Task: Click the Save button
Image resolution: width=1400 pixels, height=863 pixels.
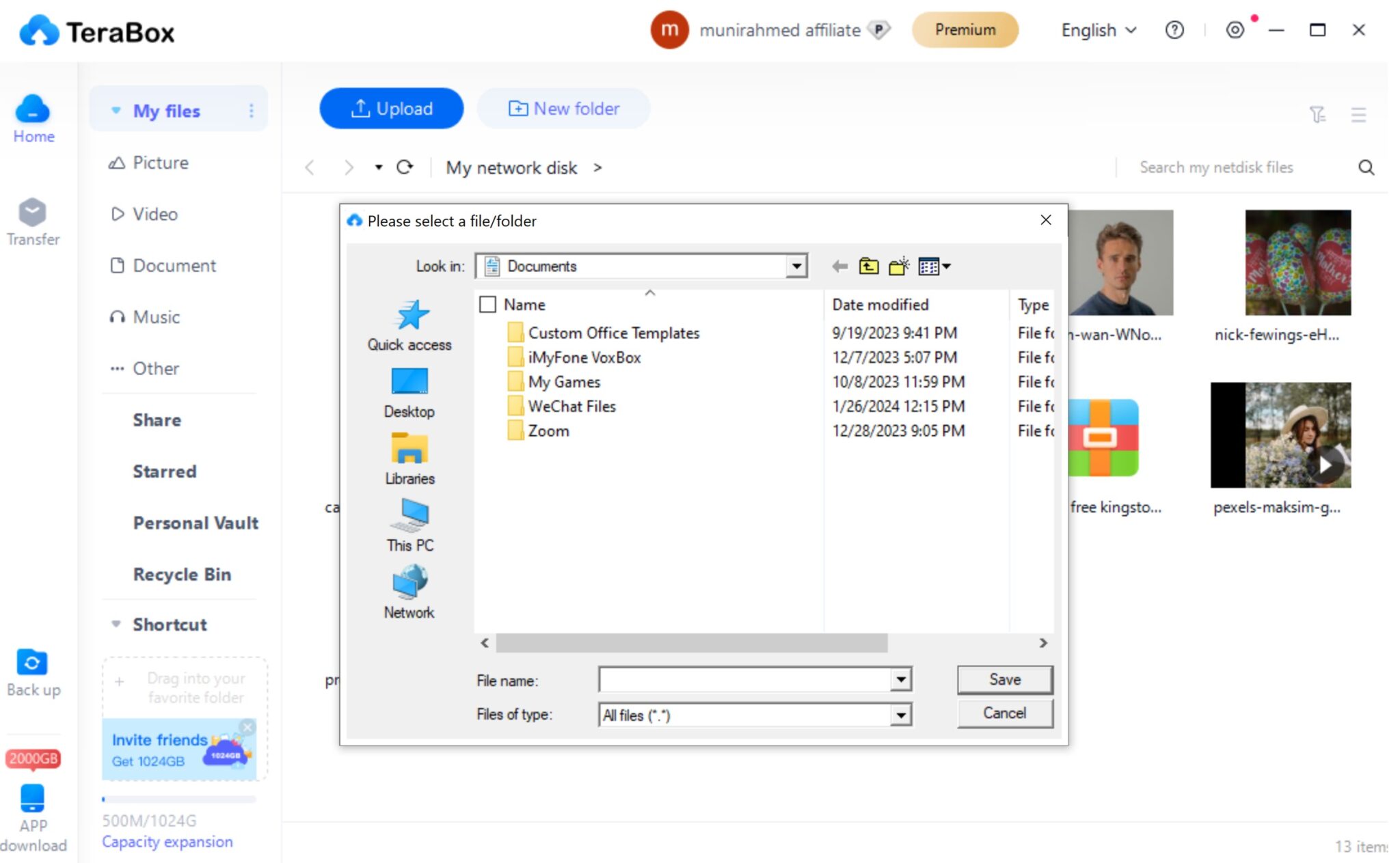Action: tap(1004, 680)
